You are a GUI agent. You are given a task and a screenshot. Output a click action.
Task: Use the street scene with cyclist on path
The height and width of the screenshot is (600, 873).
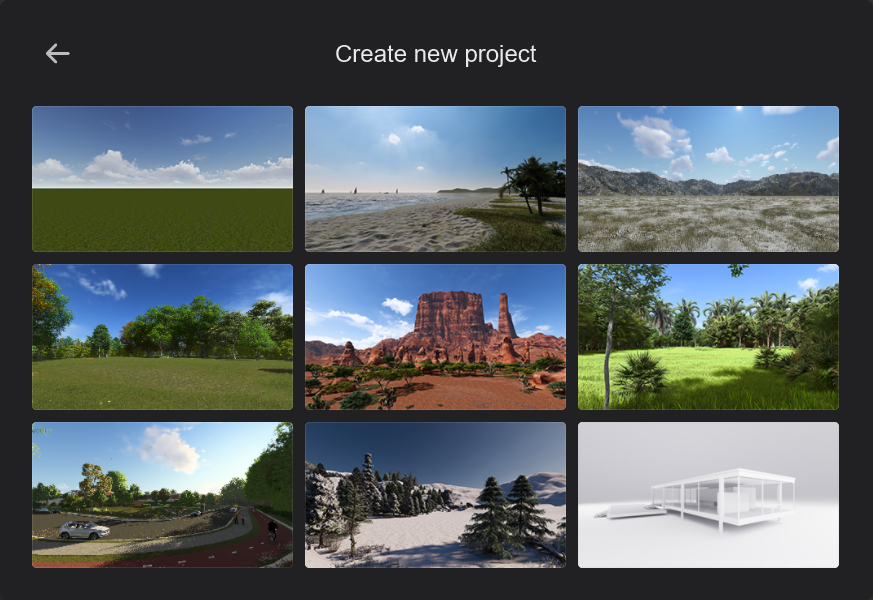162,495
